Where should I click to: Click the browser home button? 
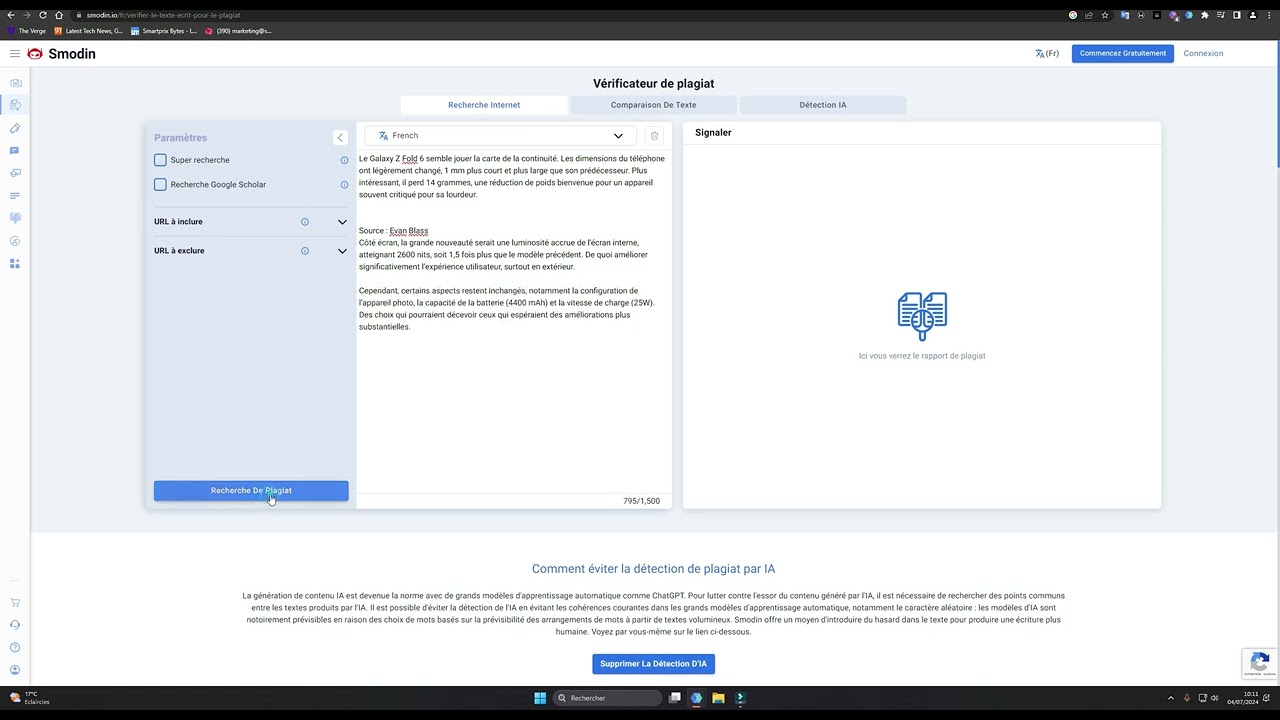pos(59,15)
